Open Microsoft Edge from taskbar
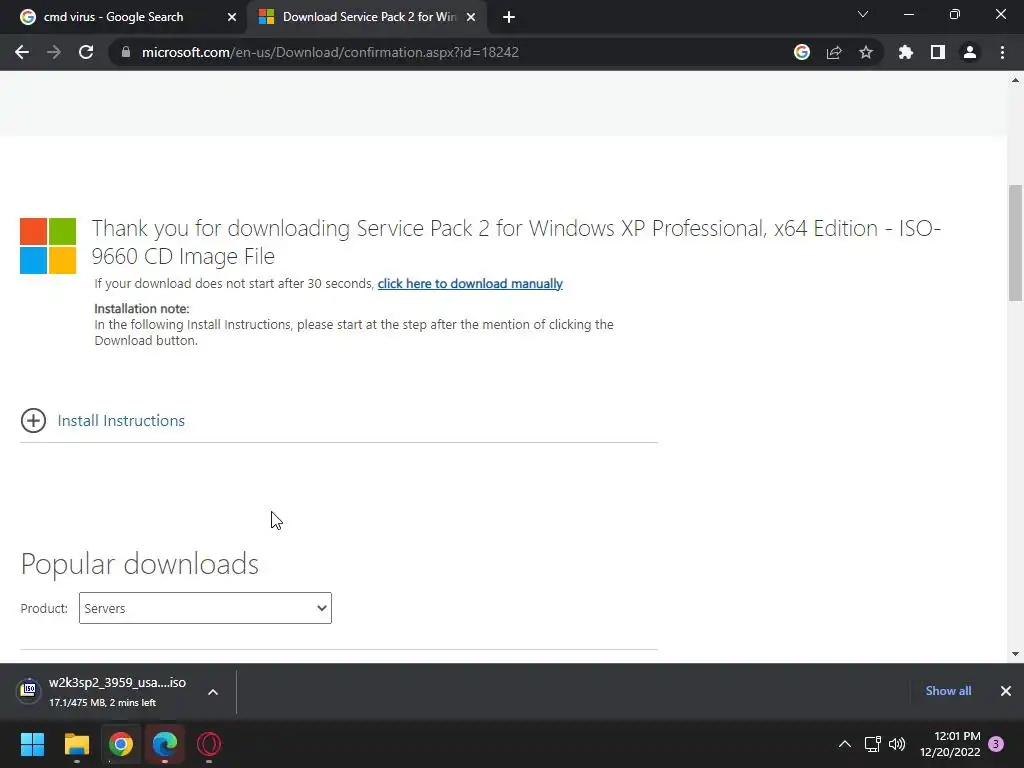 coord(165,744)
